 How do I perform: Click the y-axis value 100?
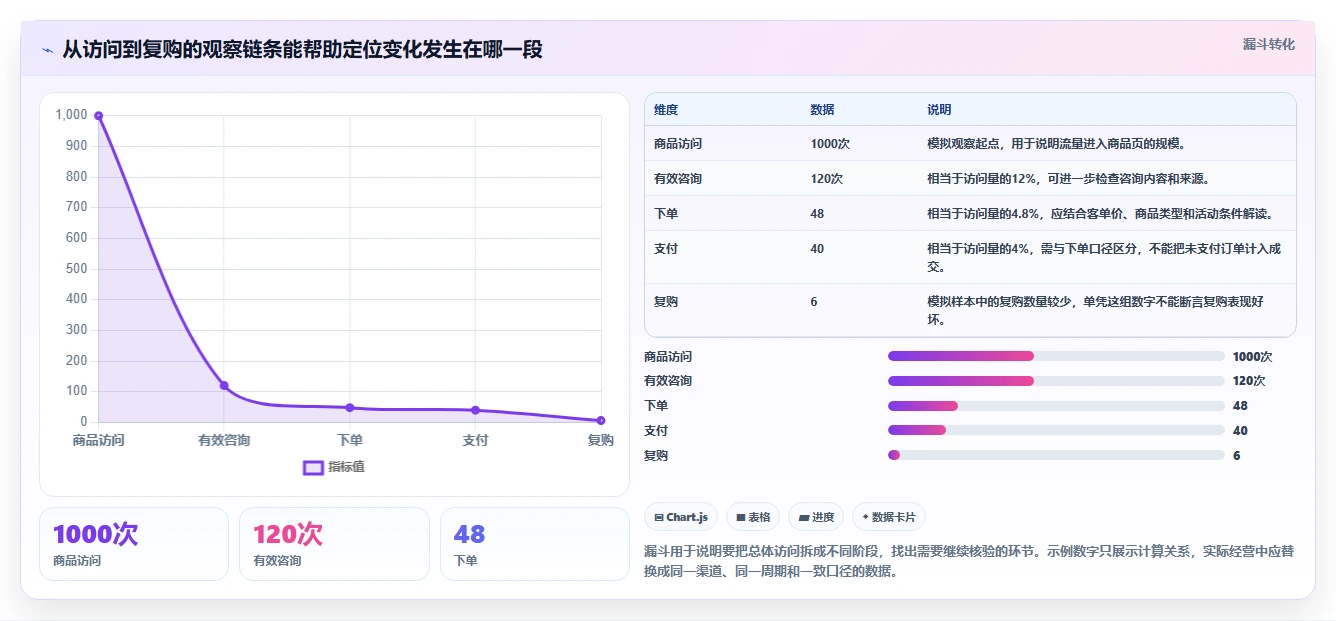(x=77, y=391)
